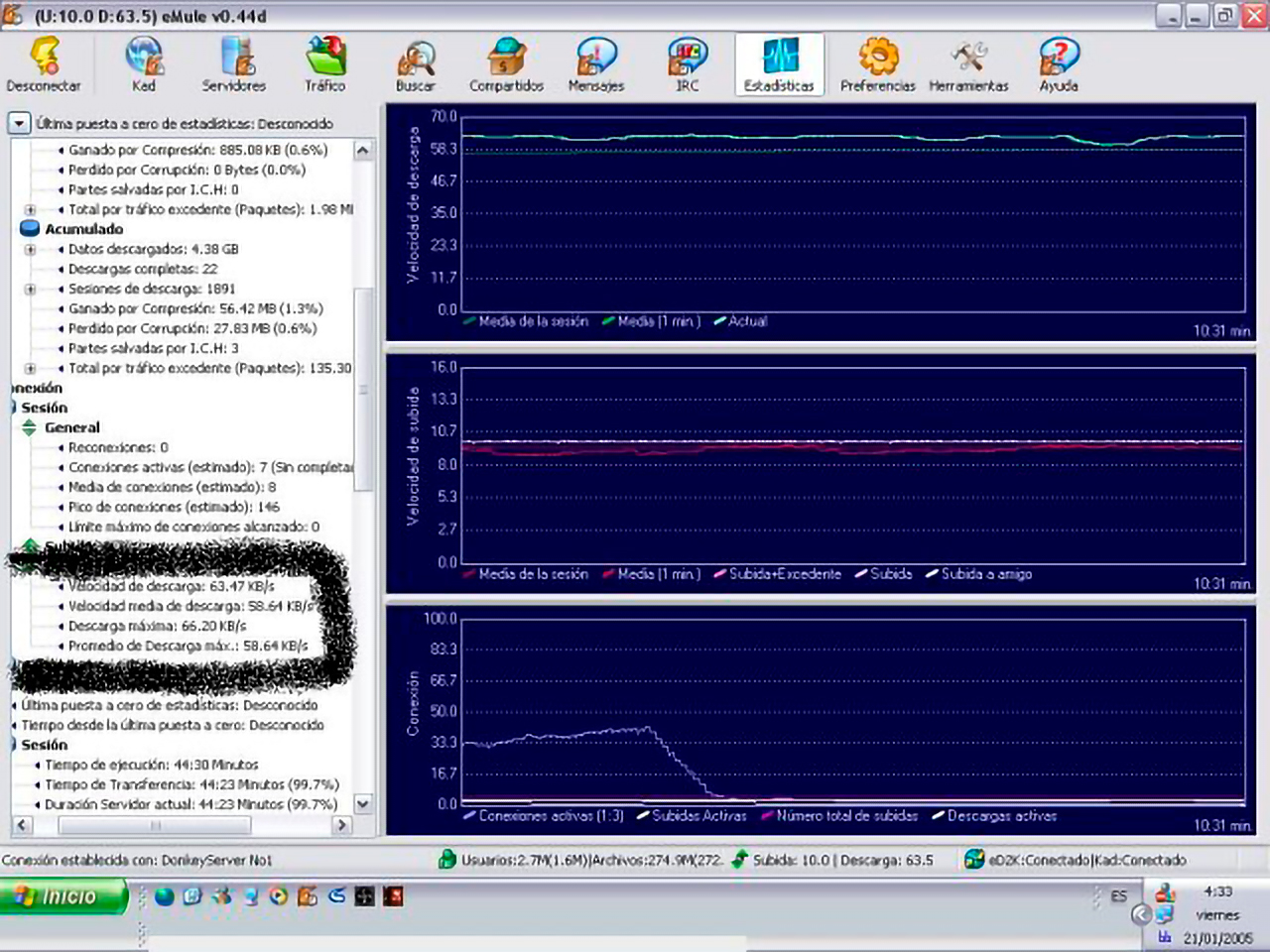Screen dimensions: 1270x952
Task: Expand Total por tráfico excedente 1.98 node
Action: click(x=30, y=209)
